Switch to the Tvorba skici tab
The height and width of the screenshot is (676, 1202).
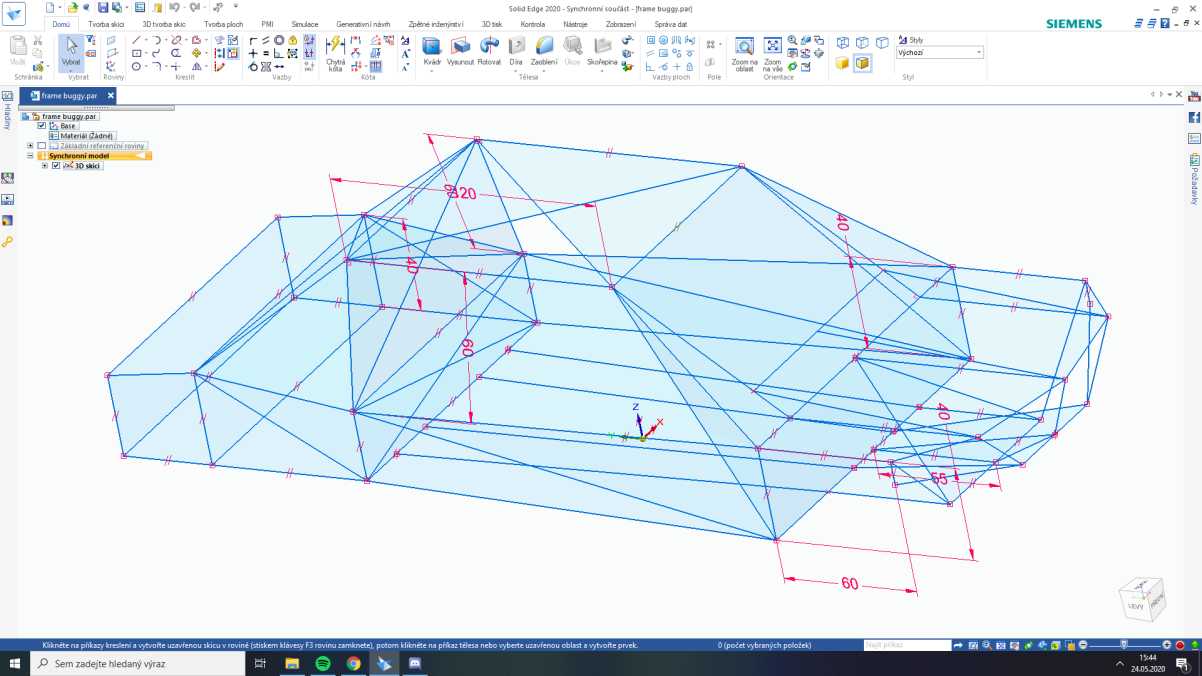107,23
